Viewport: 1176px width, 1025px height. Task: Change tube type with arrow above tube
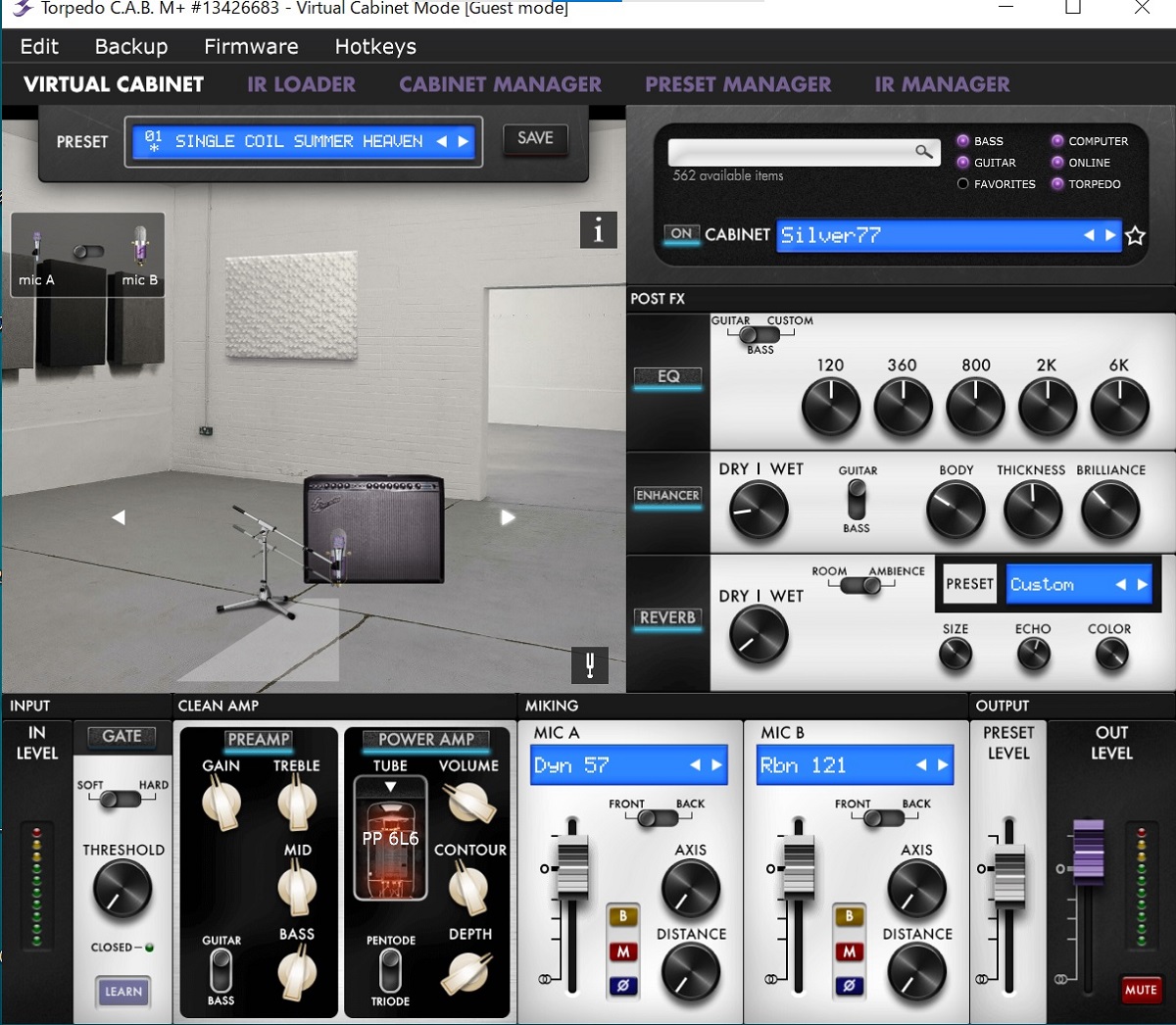(x=390, y=786)
